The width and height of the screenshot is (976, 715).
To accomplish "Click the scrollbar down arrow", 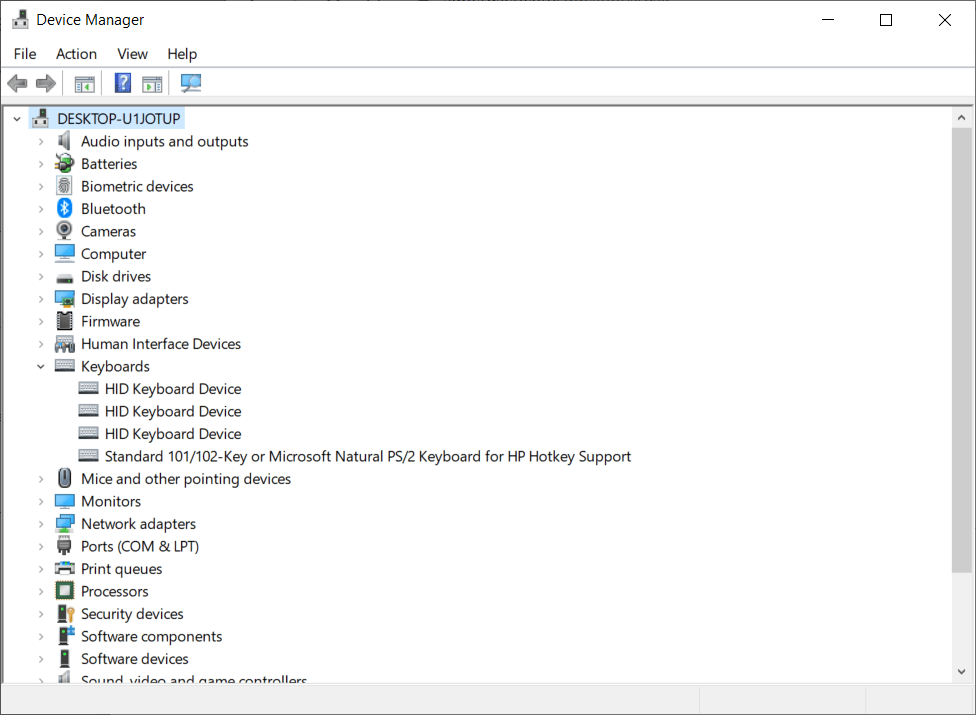I will [x=961, y=671].
